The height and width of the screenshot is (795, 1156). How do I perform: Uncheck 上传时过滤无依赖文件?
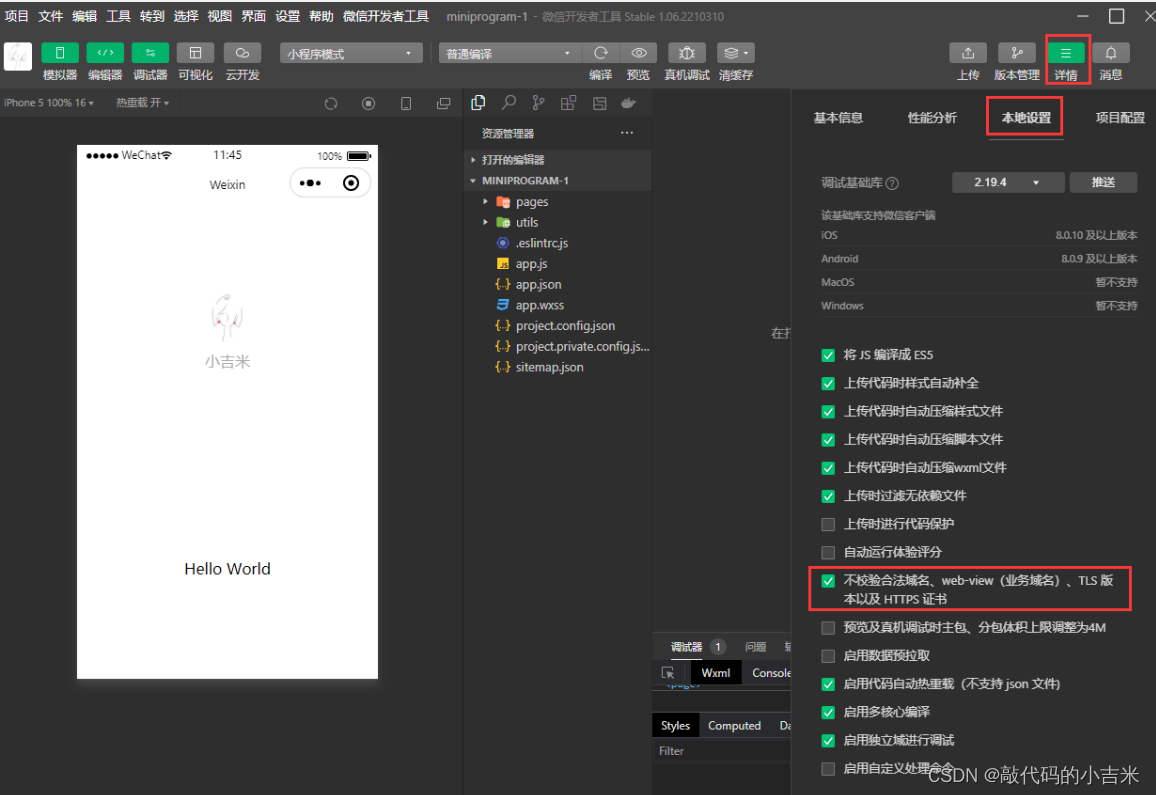click(x=828, y=496)
